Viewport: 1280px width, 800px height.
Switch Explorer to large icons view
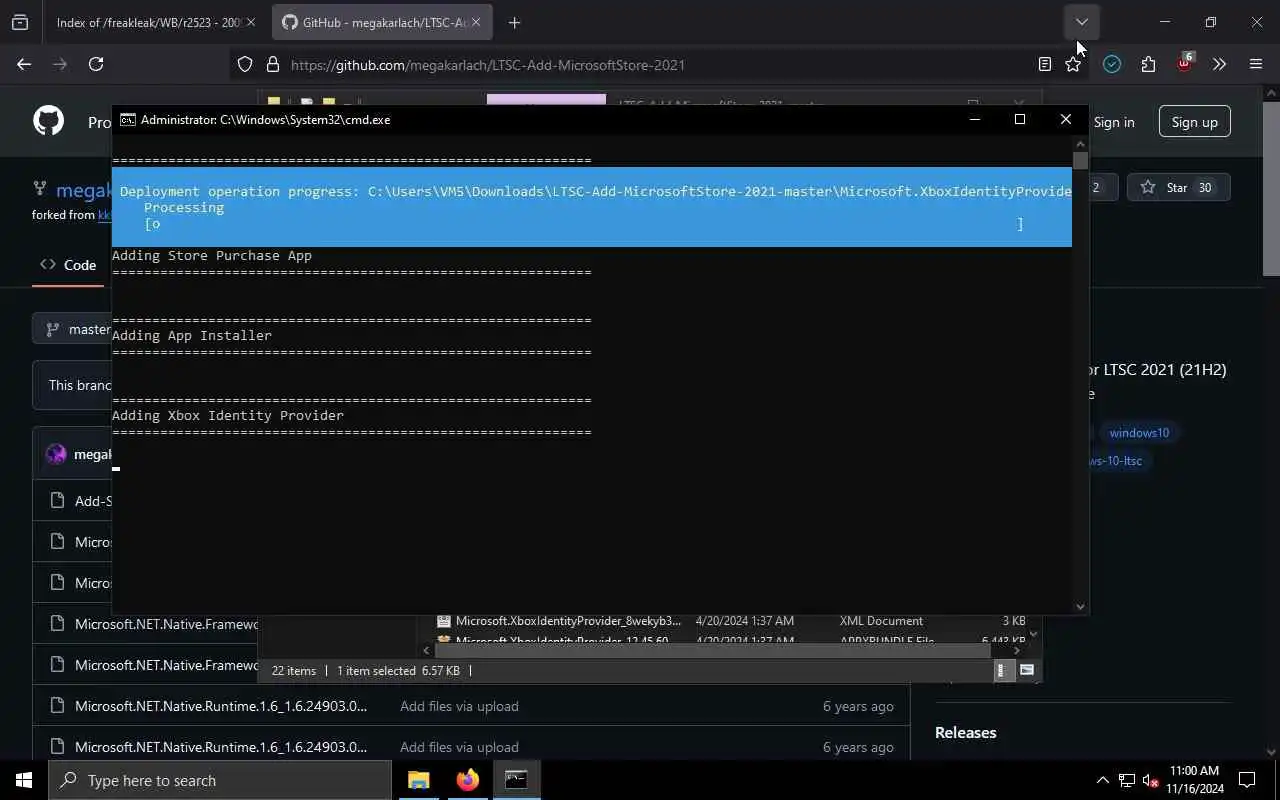[1026, 671]
